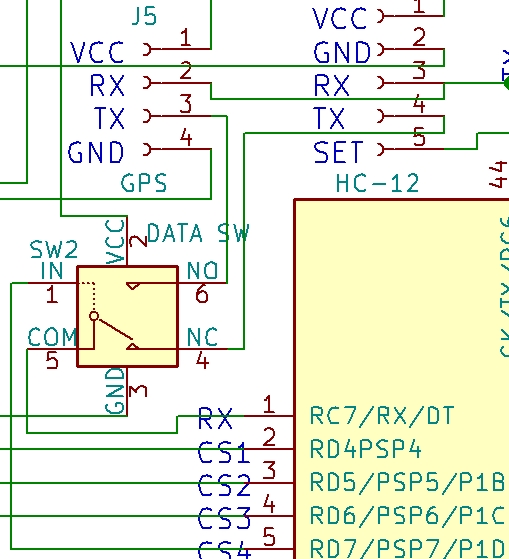This screenshot has height=559, width=509.
Task: Click the HC-12 module value label
Action: click(377, 183)
